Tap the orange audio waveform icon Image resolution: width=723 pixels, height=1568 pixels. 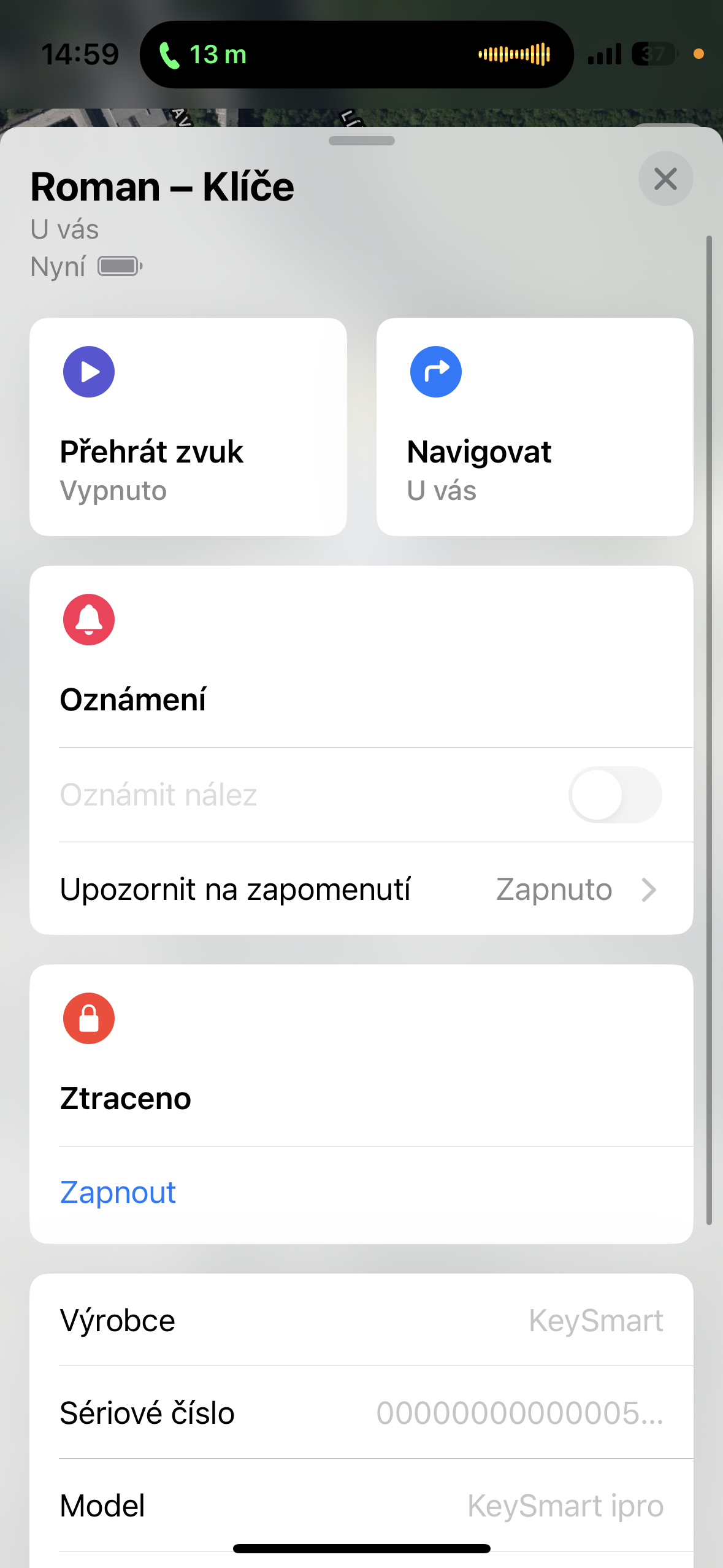(514, 55)
